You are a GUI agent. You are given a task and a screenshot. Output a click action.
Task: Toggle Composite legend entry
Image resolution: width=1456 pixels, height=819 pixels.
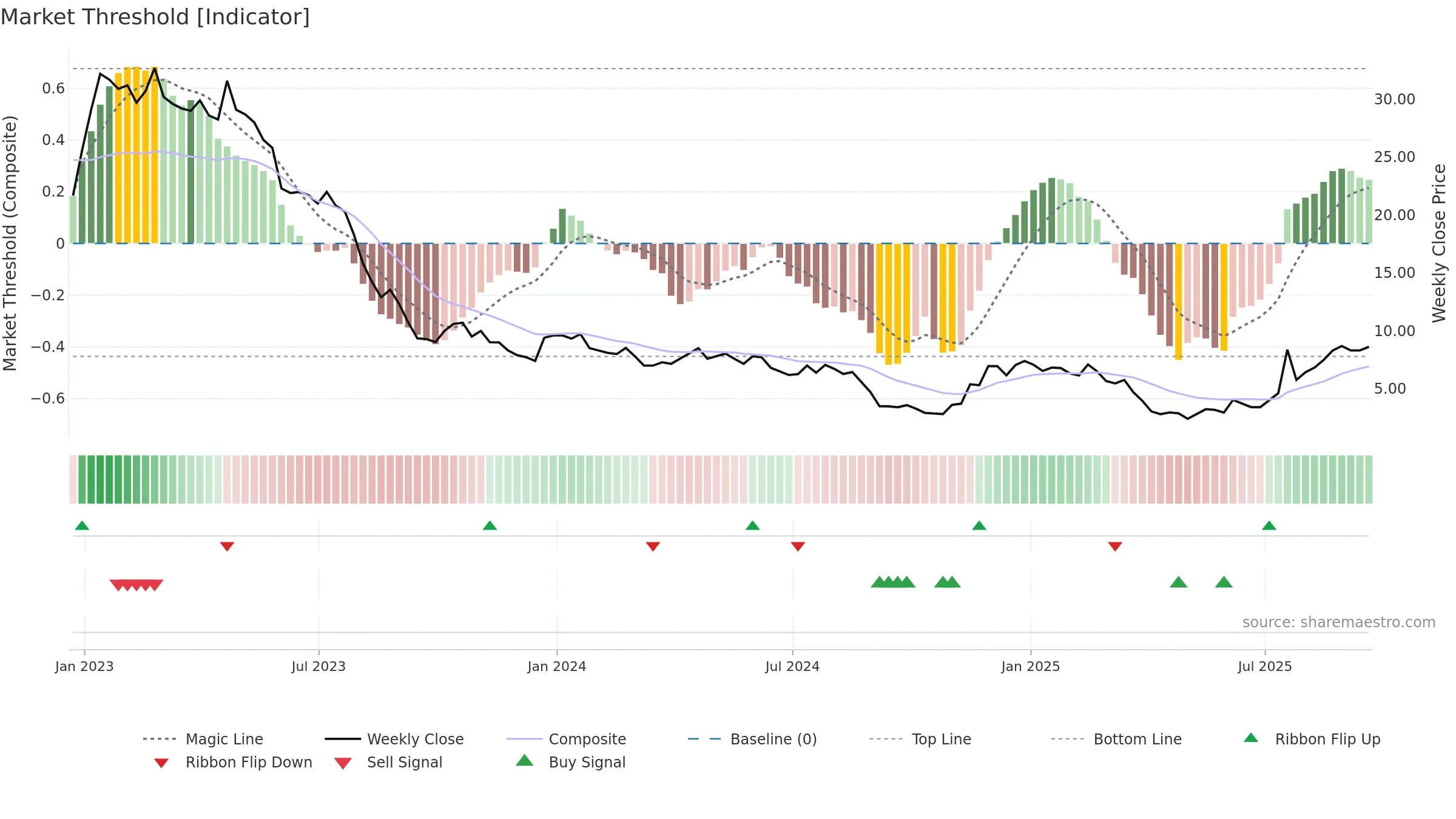pyautogui.click(x=566, y=739)
